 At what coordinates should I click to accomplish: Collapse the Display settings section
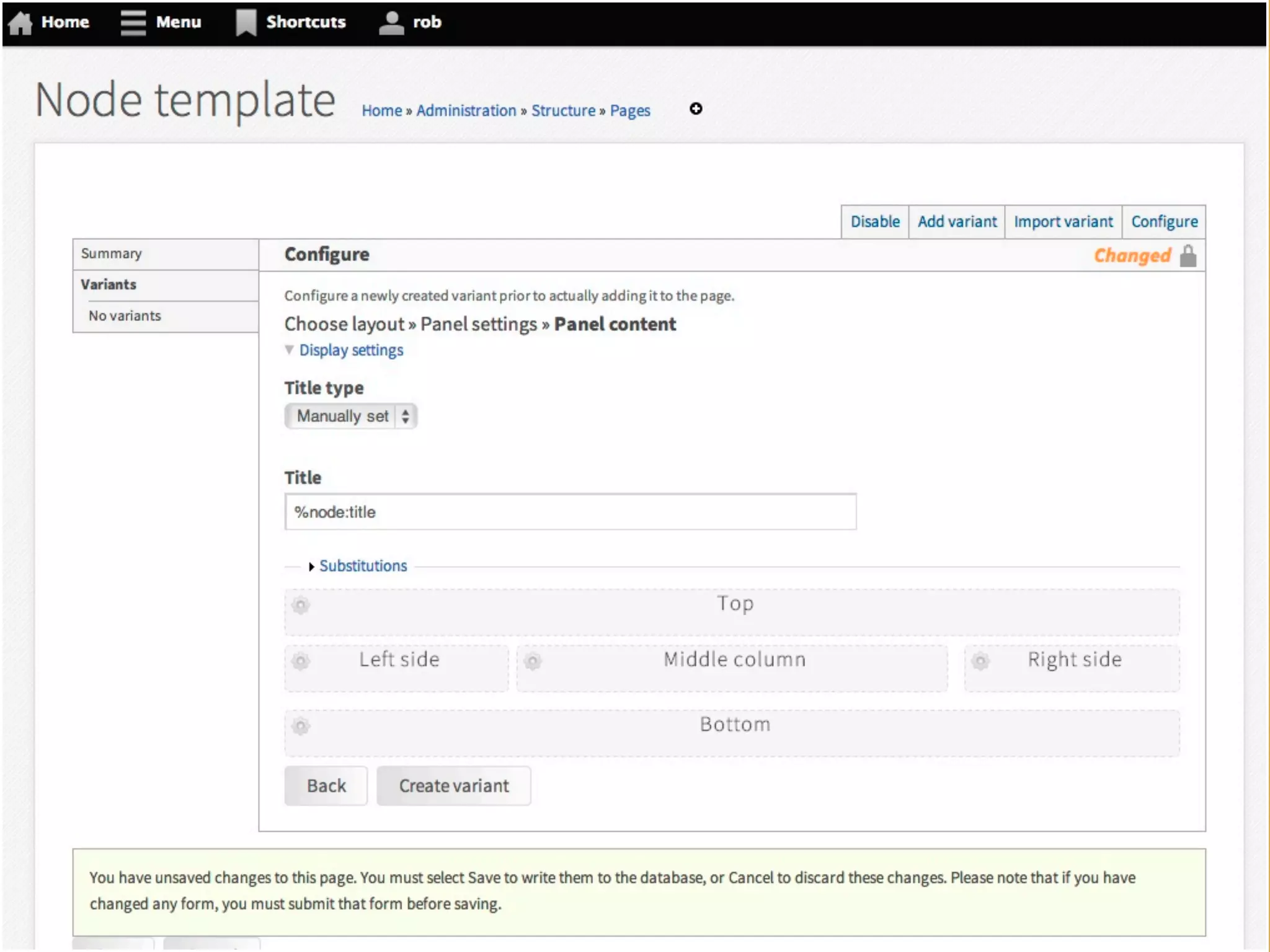pyautogui.click(x=350, y=350)
